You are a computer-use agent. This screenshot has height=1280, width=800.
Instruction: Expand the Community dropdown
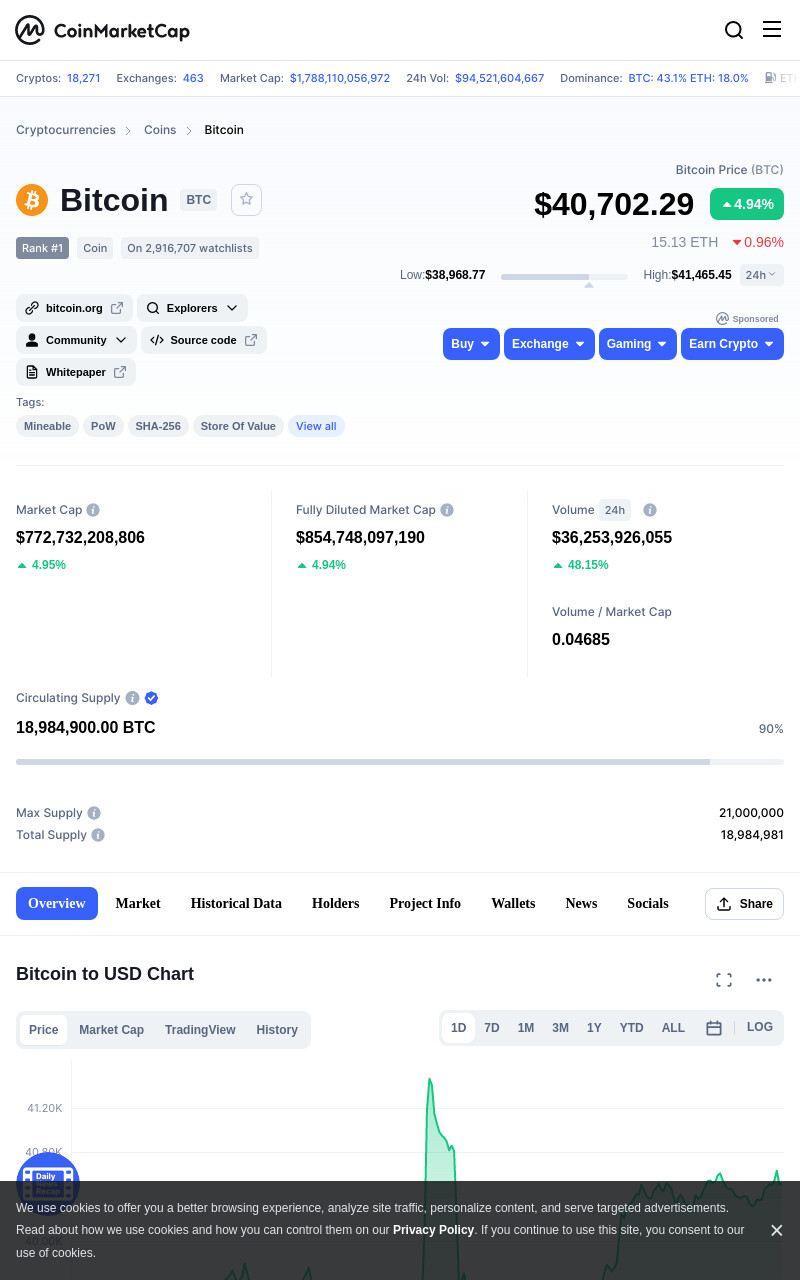[x=76, y=340]
